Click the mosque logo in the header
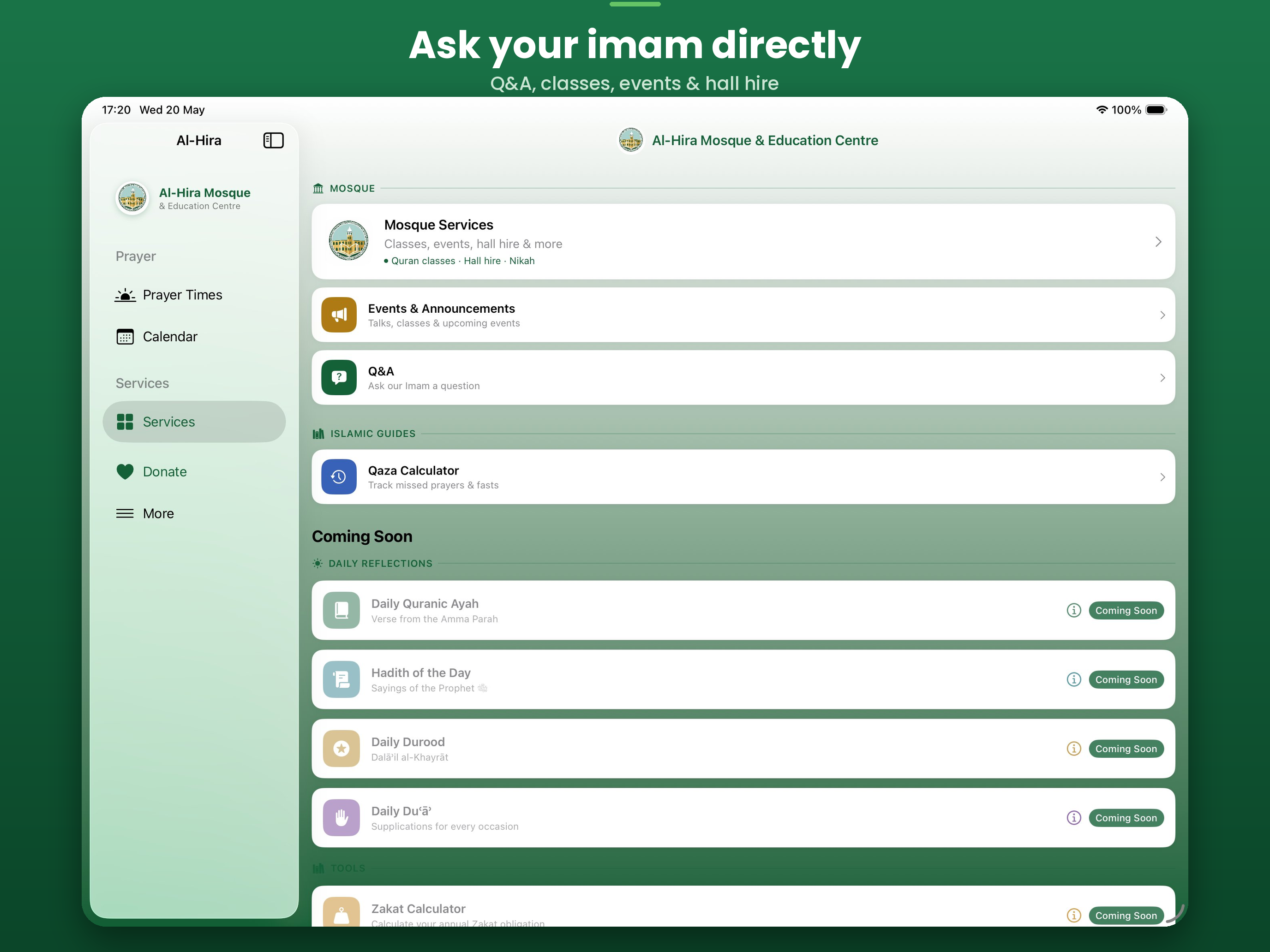 630,141
